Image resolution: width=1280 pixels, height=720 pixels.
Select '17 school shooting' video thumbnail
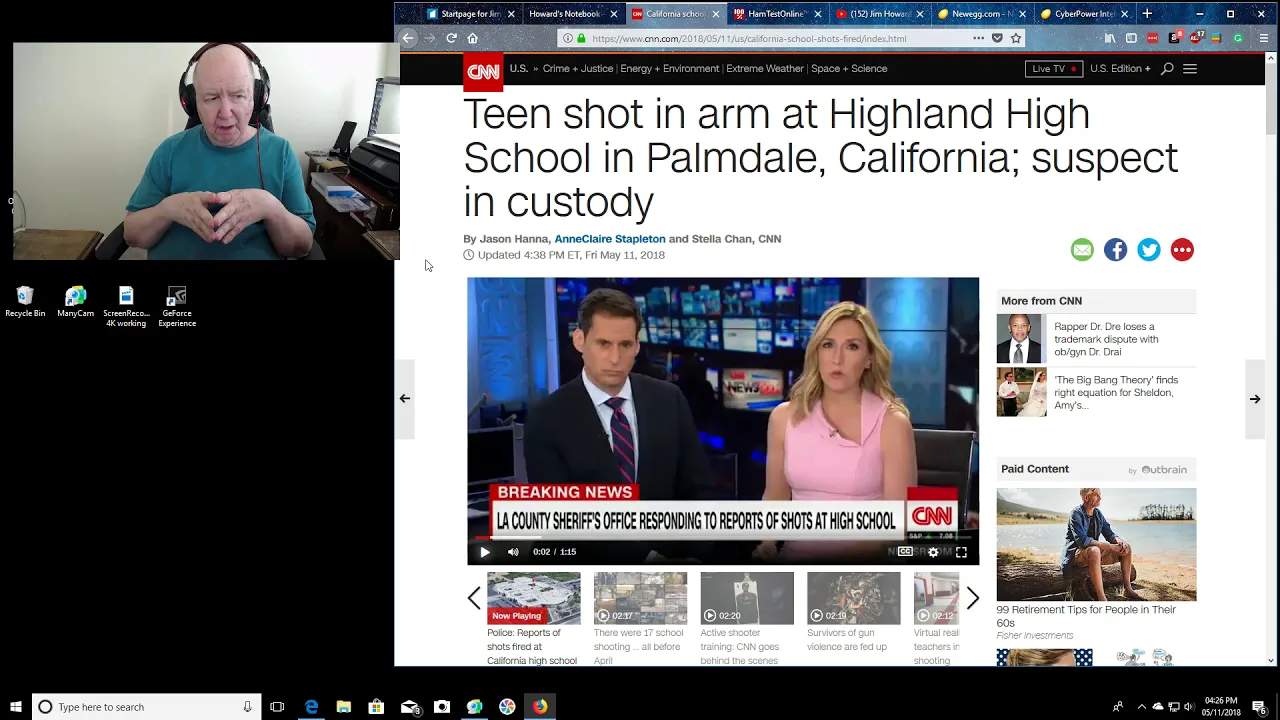point(640,598)
